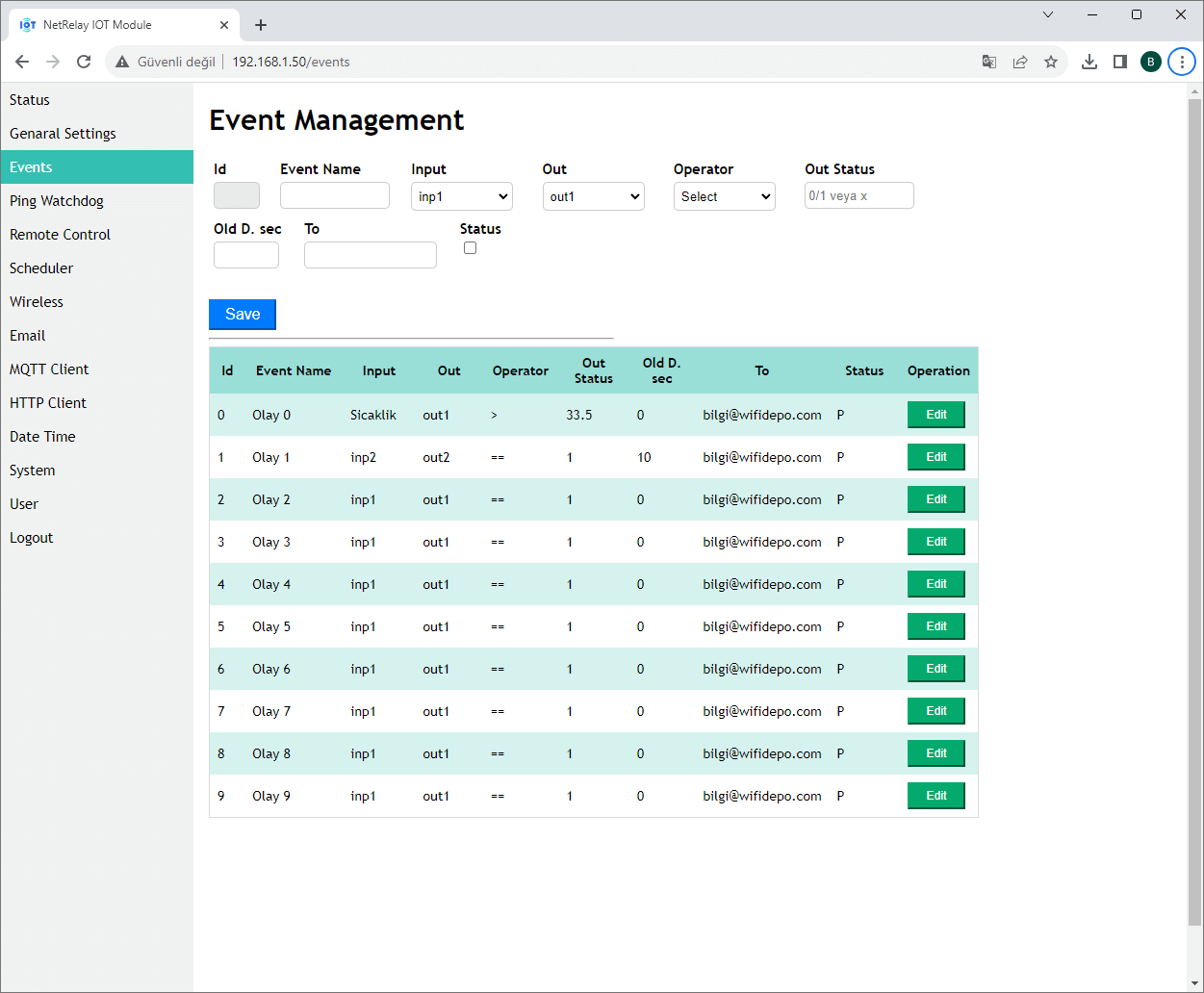Viewport: 1204px width, 993px height.
Task: Focus the Event Name text field
Action: coord(335,195)
